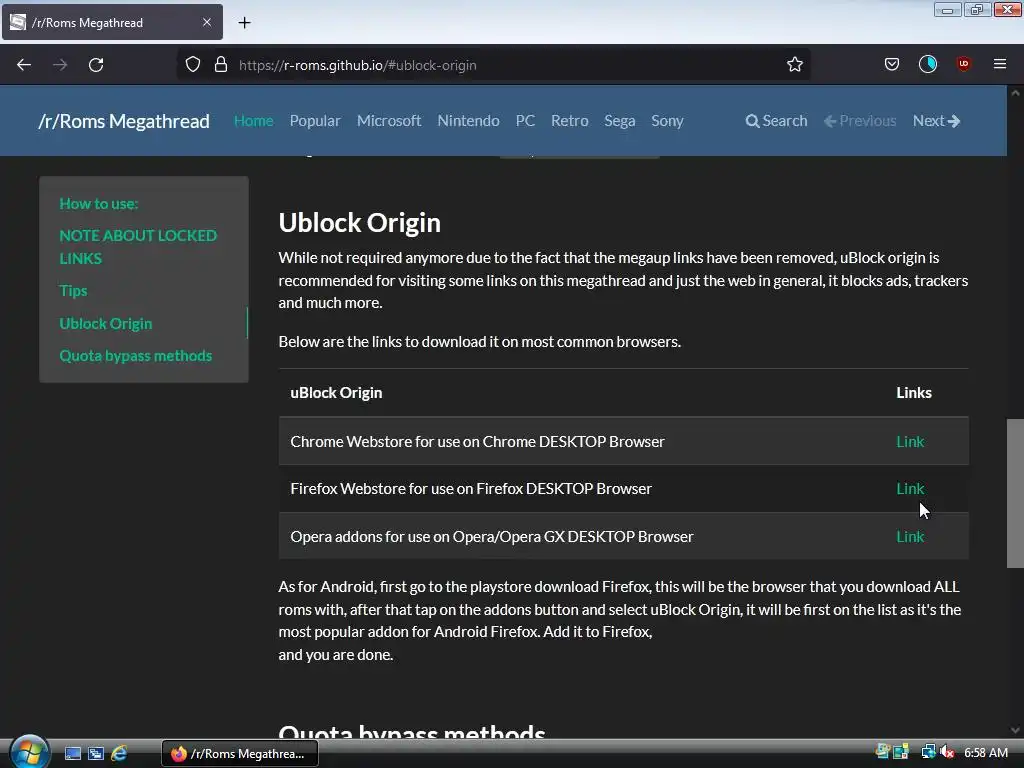This screenshot has width=1024, height=768.
Task: Click the Ublock Origin heading
Action: [359, 223]
